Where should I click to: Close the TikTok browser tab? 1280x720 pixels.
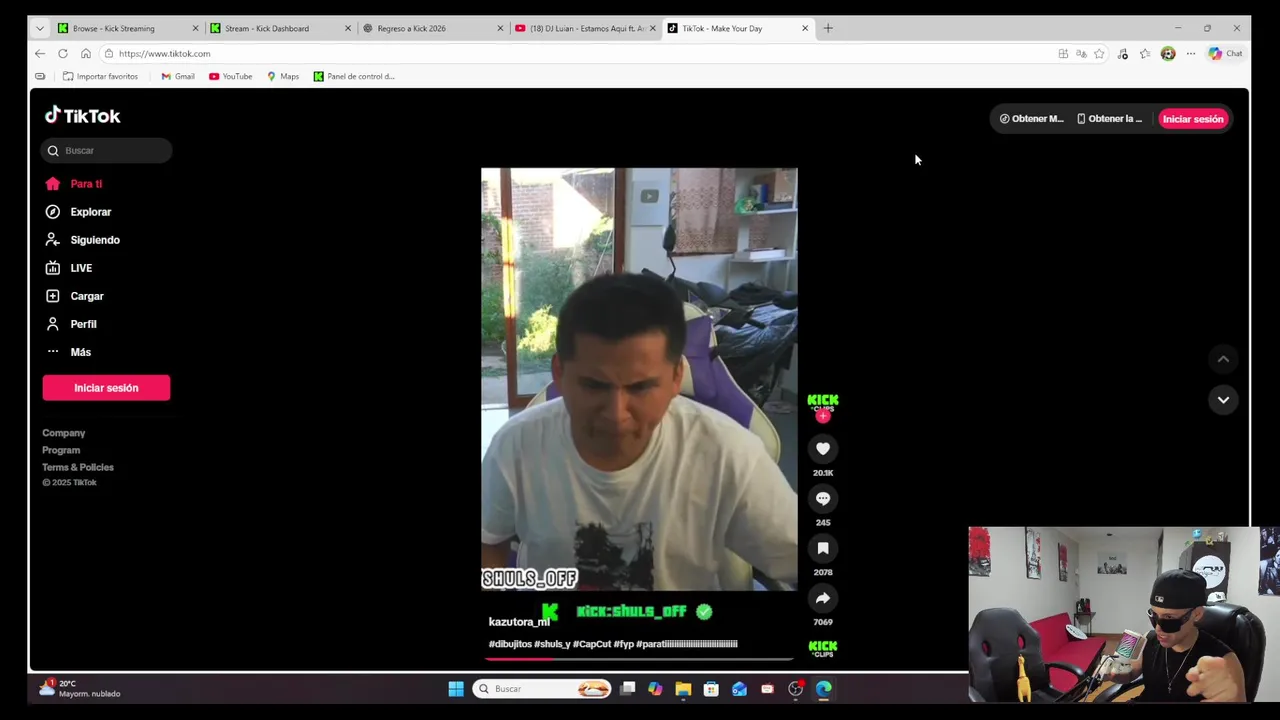pyautogui.click(x=805, y=28)
